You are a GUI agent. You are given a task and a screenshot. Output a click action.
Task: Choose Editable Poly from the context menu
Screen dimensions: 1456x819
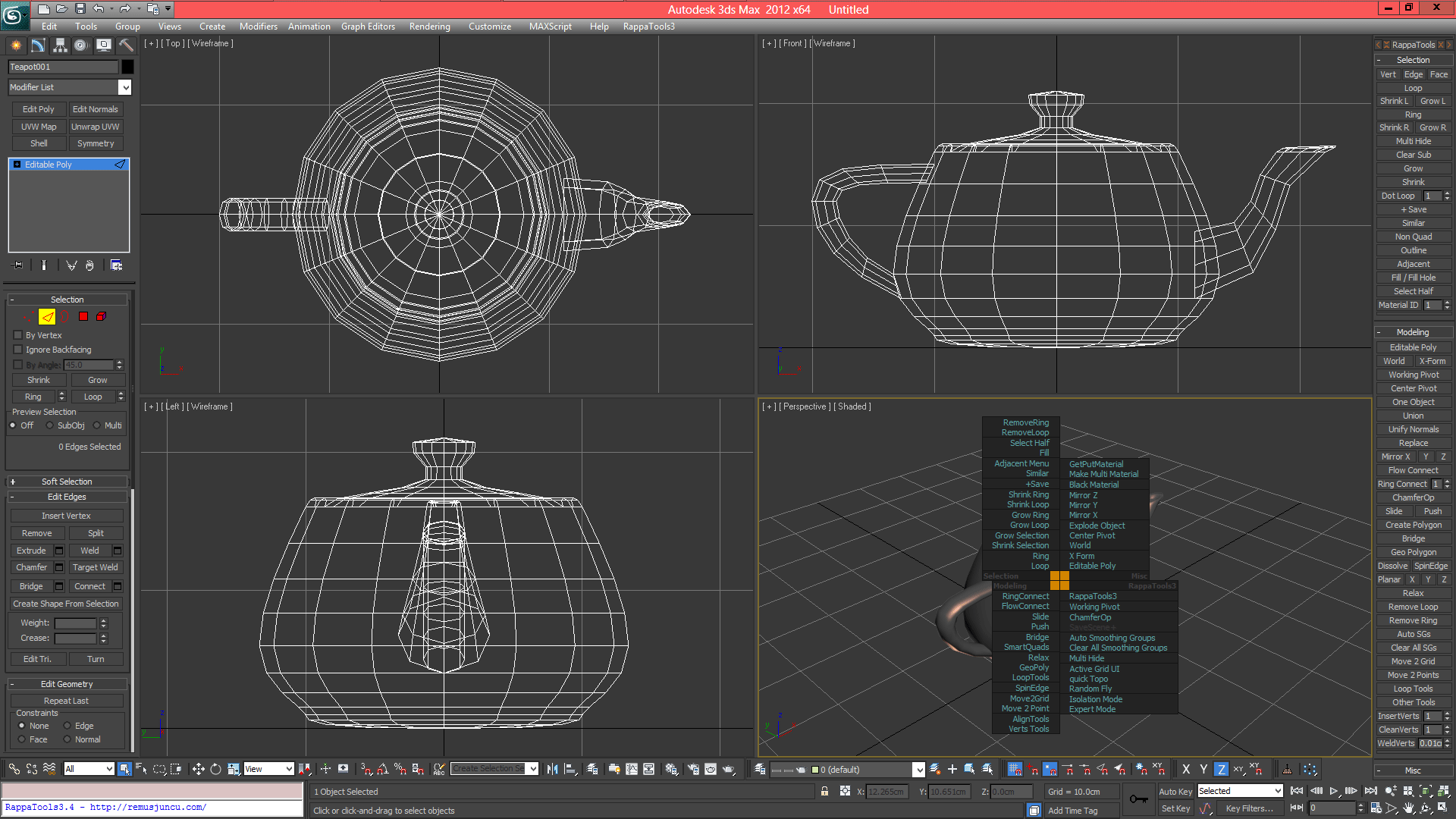pos(1093,566)
